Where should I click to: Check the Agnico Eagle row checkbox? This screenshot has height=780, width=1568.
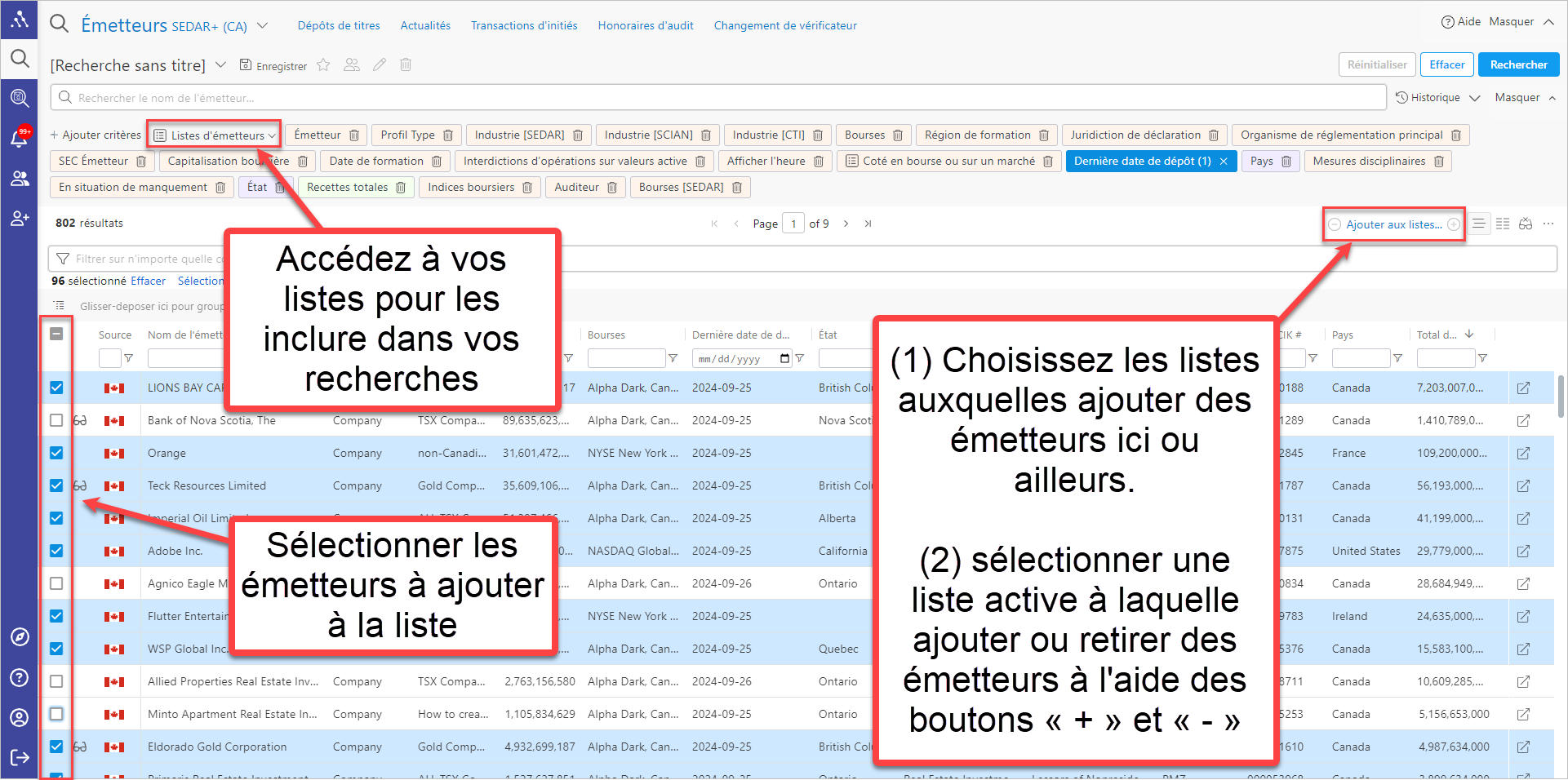(x=56, y=583)
